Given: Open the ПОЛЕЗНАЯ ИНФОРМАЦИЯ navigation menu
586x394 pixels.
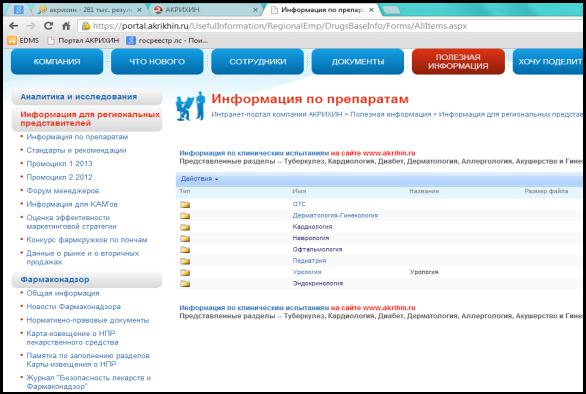Looking at the screenshot, I should coord(458,62).
